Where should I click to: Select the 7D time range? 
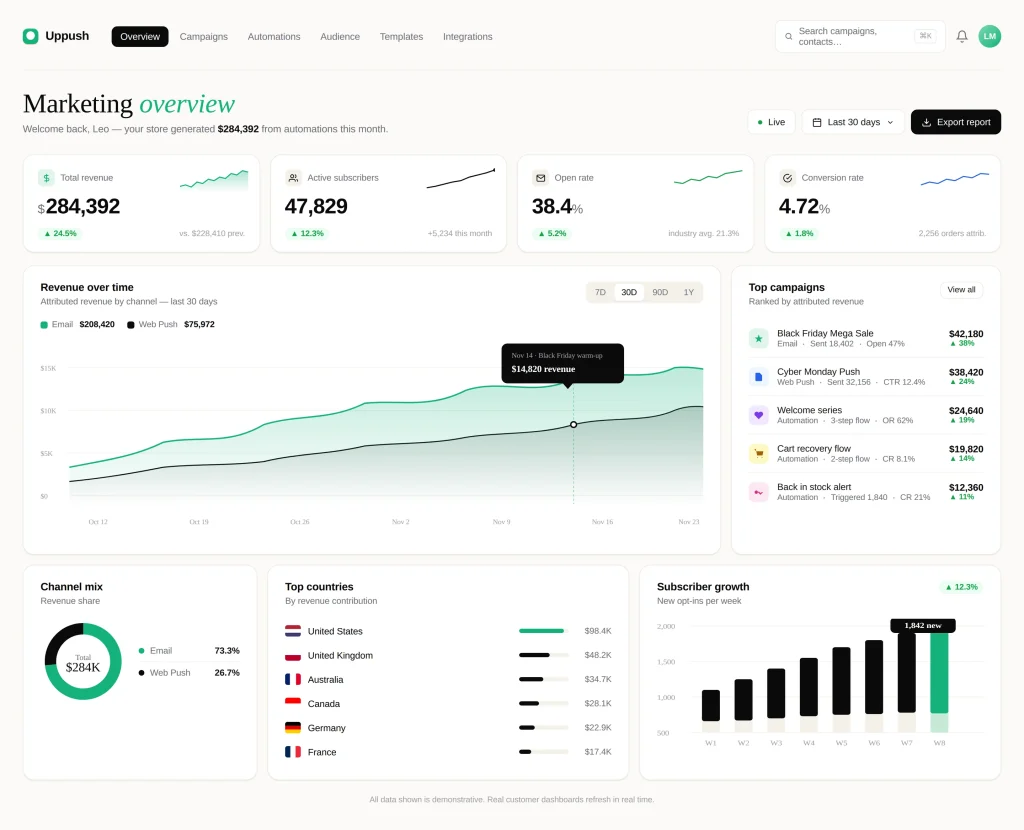[x=600, y=292]
